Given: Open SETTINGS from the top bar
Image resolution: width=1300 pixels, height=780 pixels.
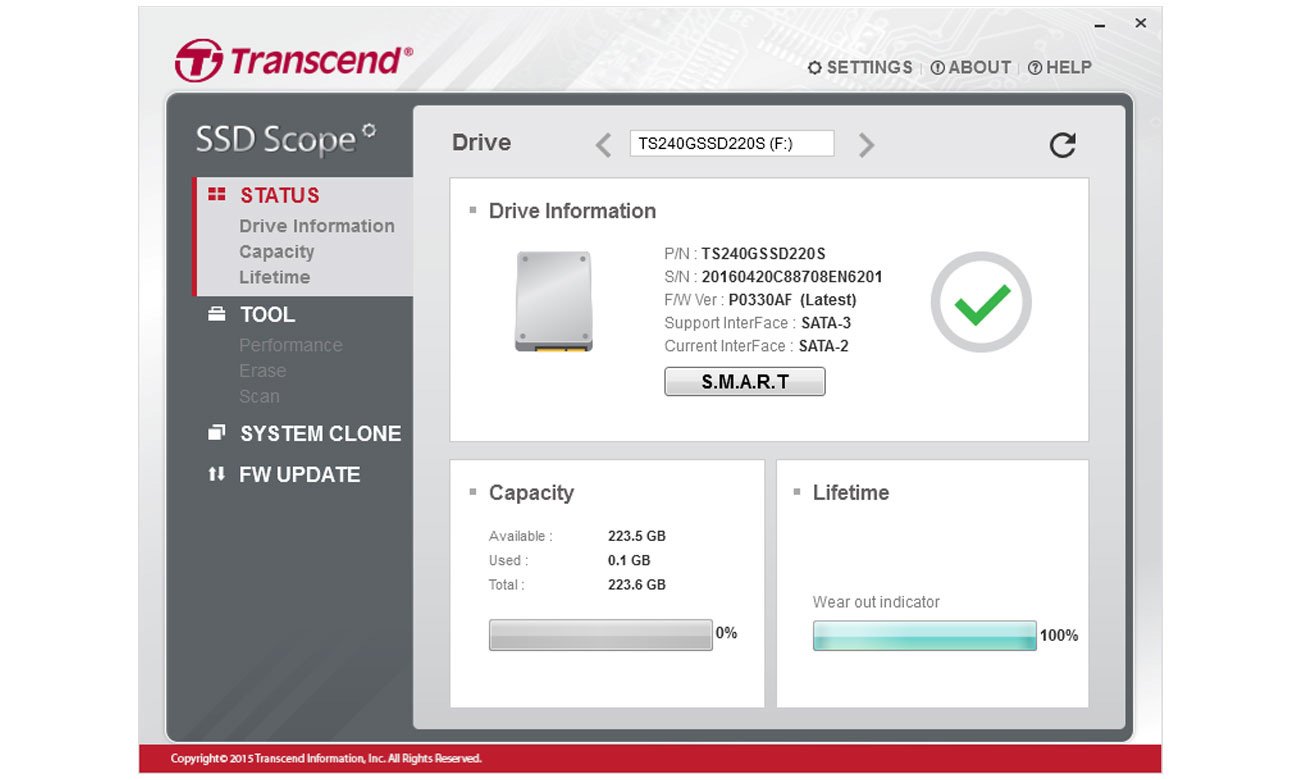Looking at the screenshot, I should point(860,67).
